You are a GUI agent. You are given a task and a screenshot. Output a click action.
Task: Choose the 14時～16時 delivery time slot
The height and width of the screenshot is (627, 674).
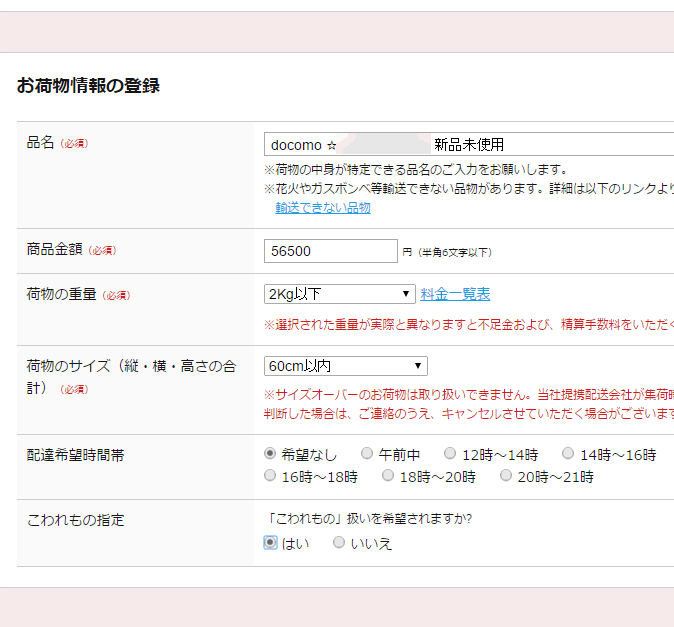568,454
